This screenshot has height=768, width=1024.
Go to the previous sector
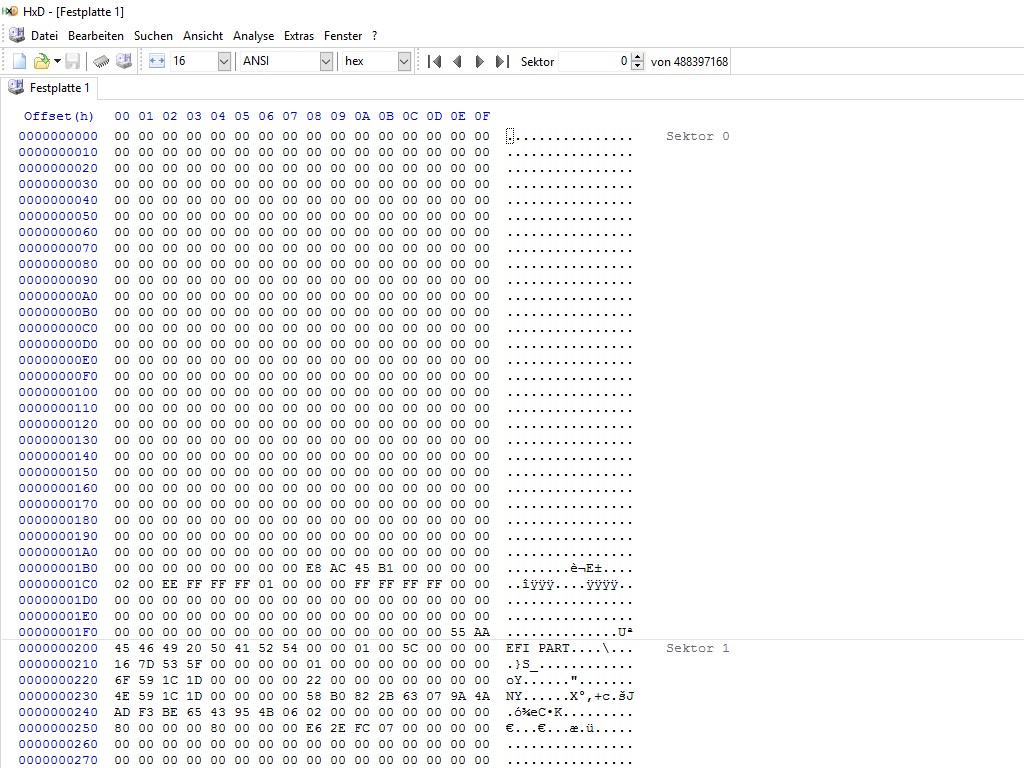(457, 61)
